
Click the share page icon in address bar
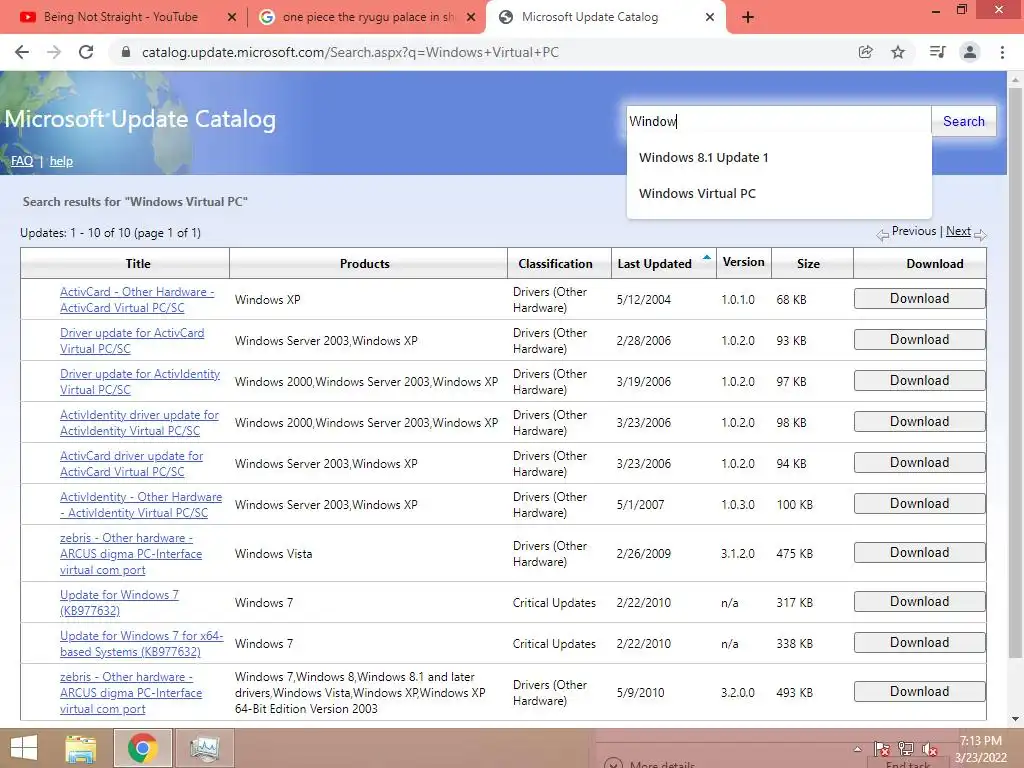tap(865, 52)
